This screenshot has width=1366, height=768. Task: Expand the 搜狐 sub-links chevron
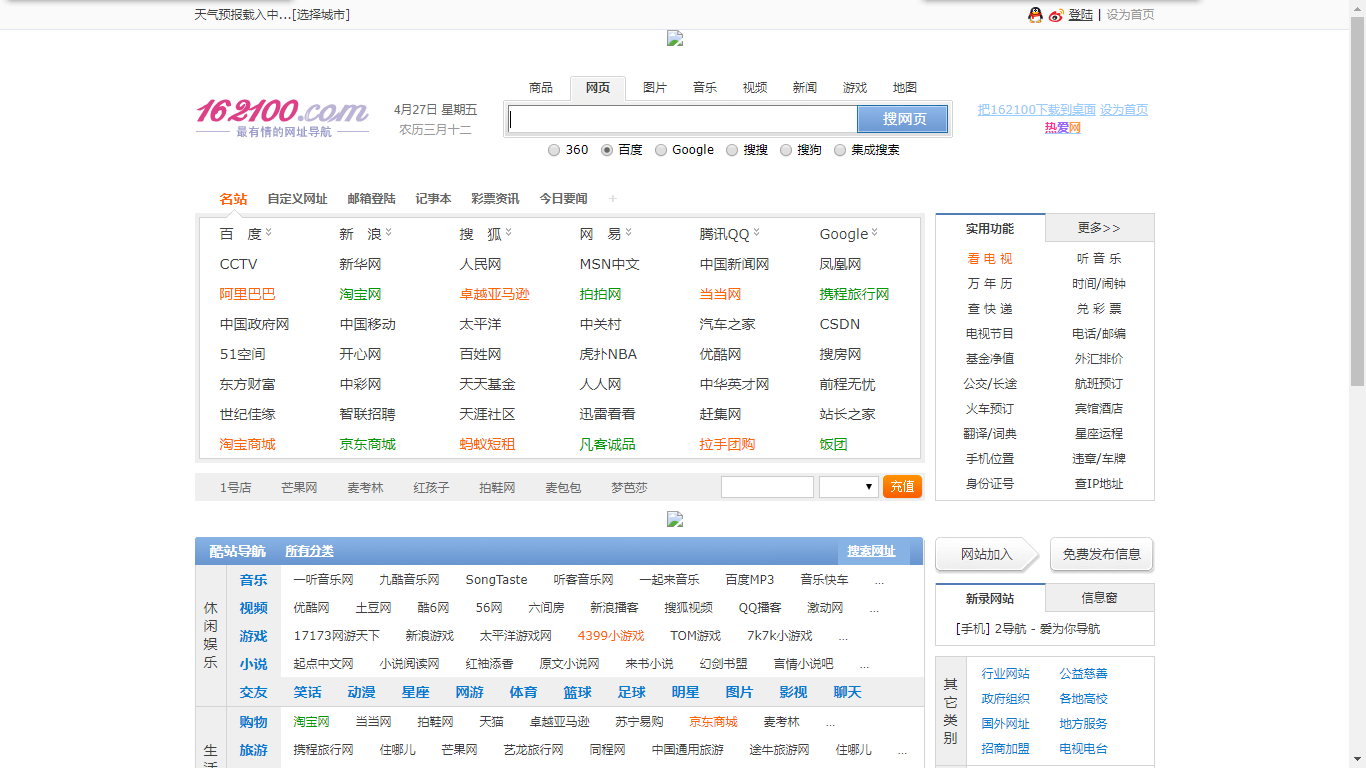click(509, 233)
